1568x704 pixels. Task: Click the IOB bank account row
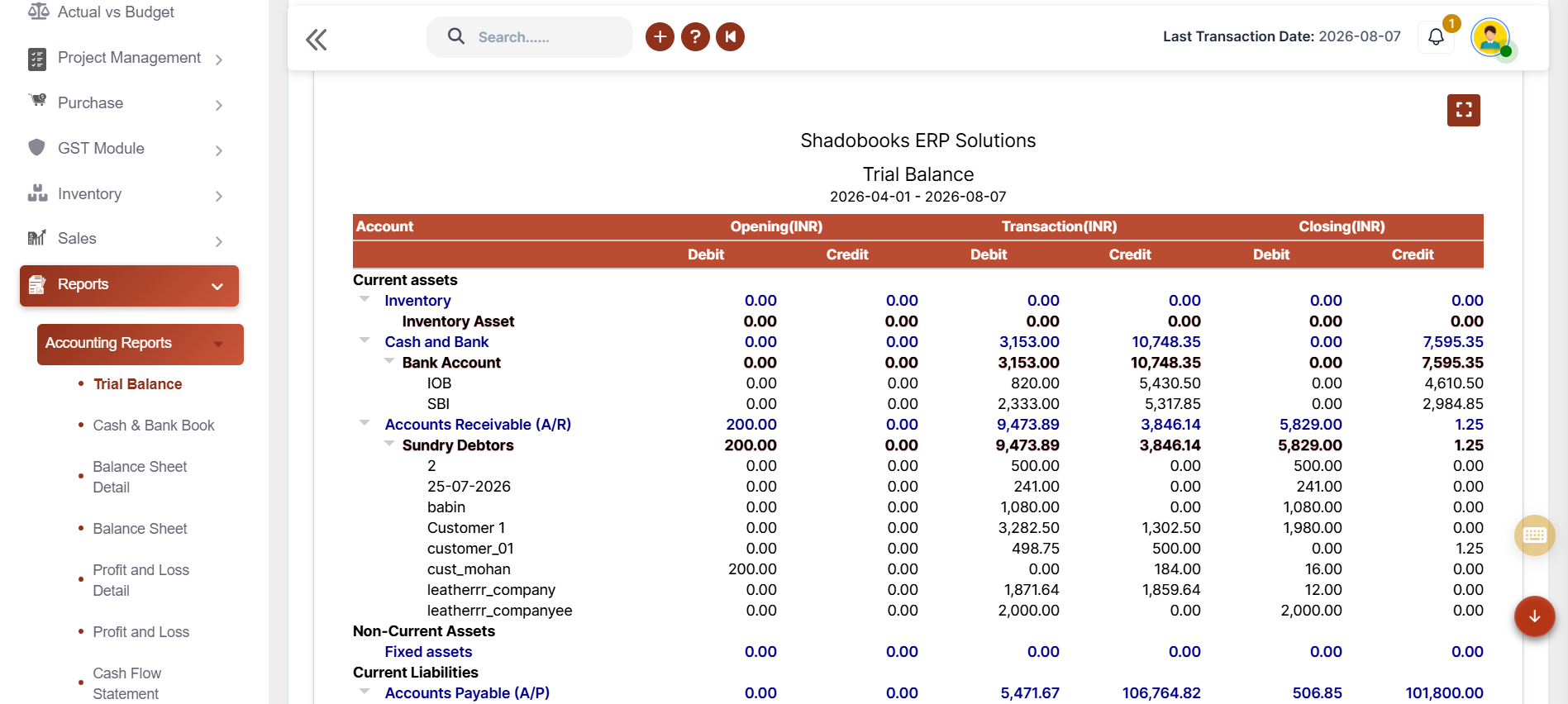[917, 383]
